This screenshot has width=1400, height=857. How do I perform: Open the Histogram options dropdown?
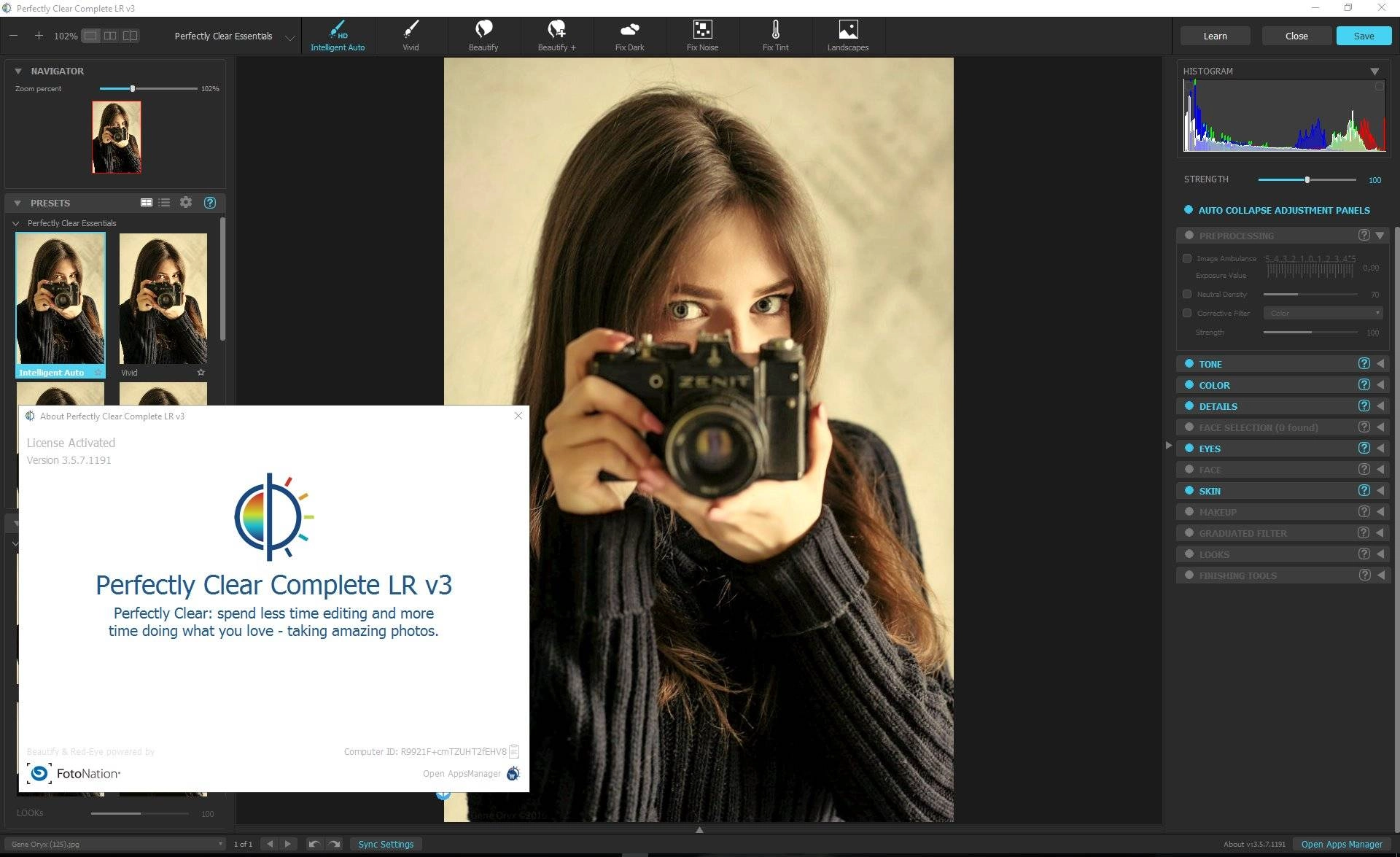click(x=1374, y=71)
